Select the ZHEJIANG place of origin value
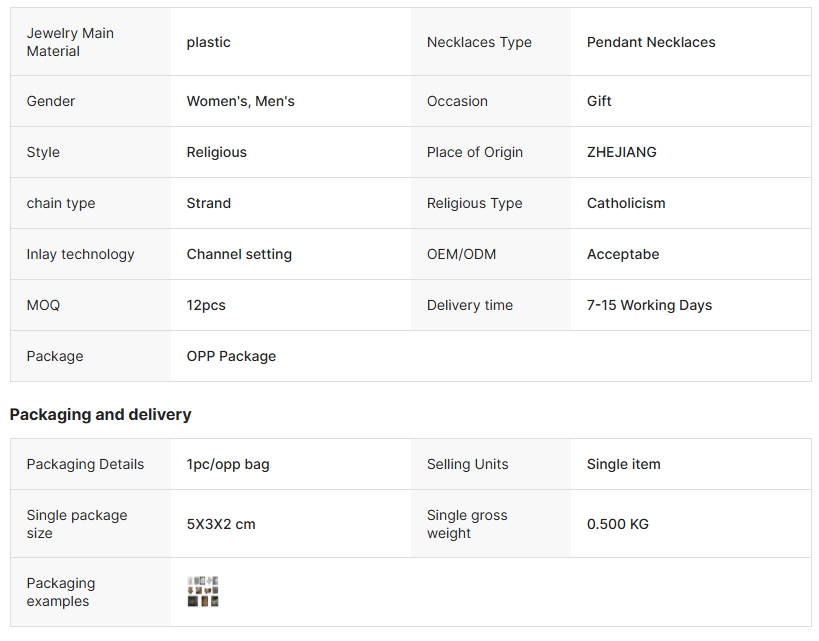 pyautogui.click(x=622, y=152)
